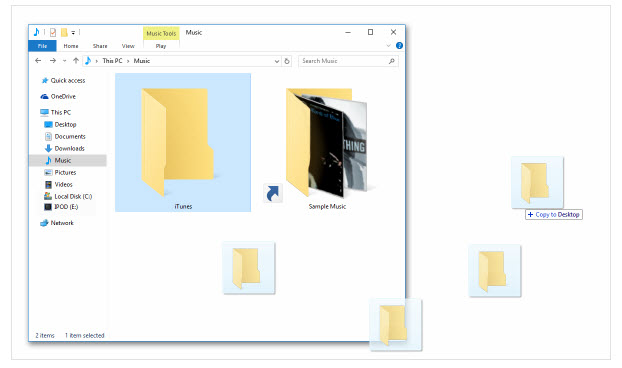Open the Play tab under Music Tools

point(161,46)
